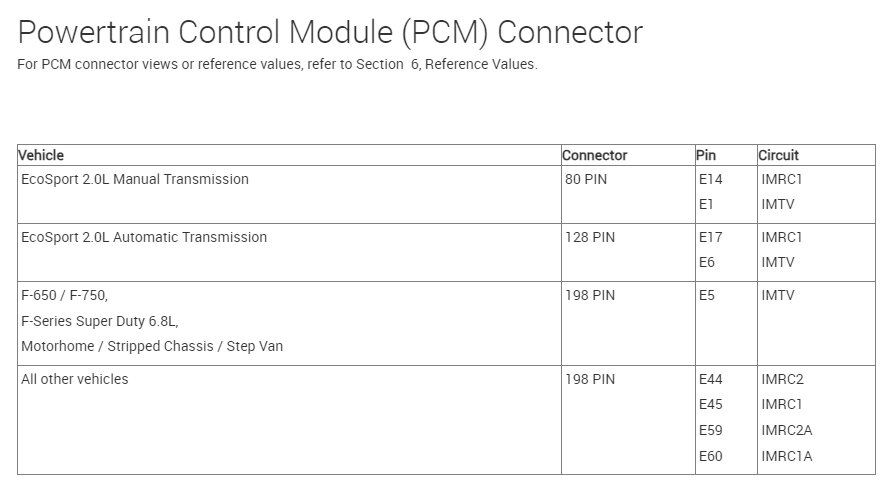Select the EcoSport 2.0L Automatic Transmission cell
The height and width of the screenshot is (490, 888).
pos(144,238)
